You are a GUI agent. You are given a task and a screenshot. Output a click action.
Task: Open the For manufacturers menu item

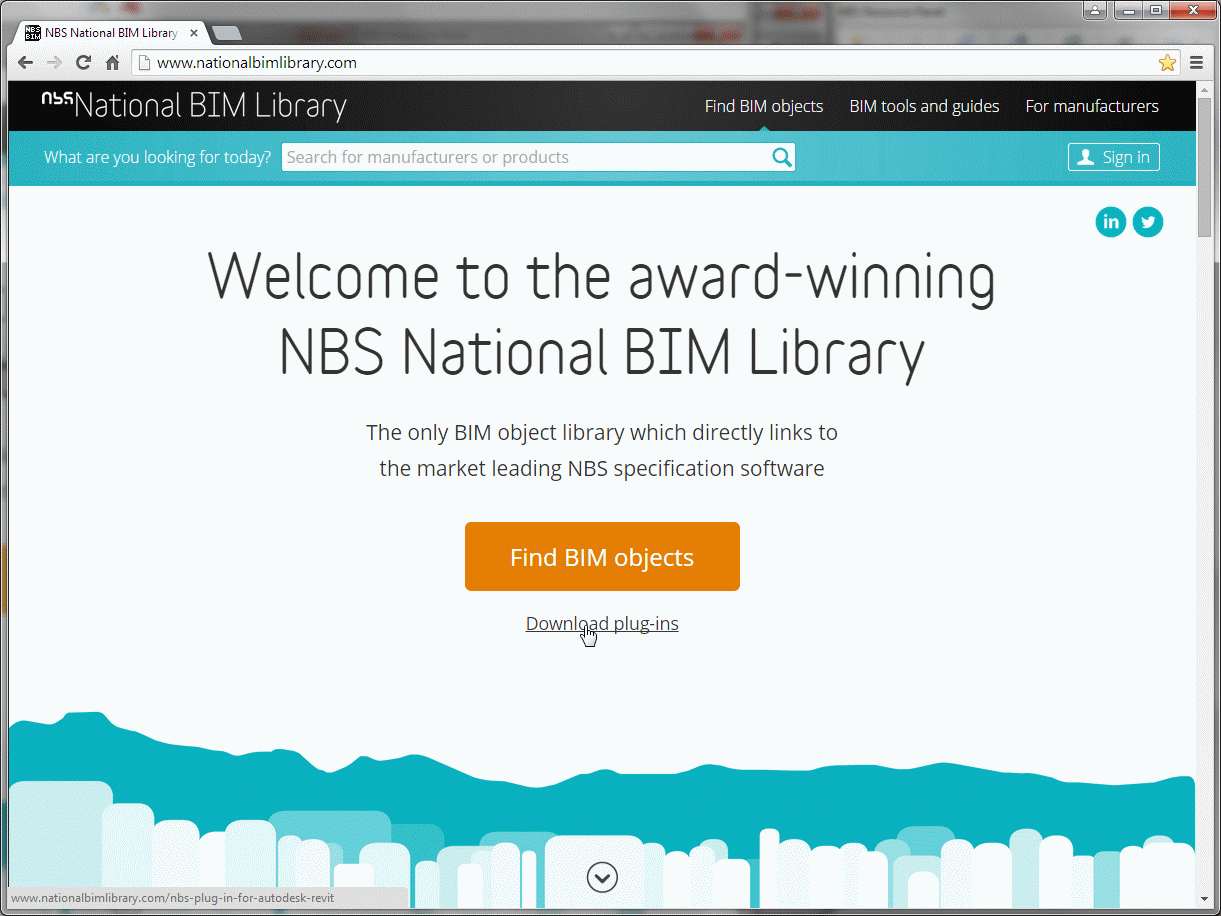(1092, 106)
